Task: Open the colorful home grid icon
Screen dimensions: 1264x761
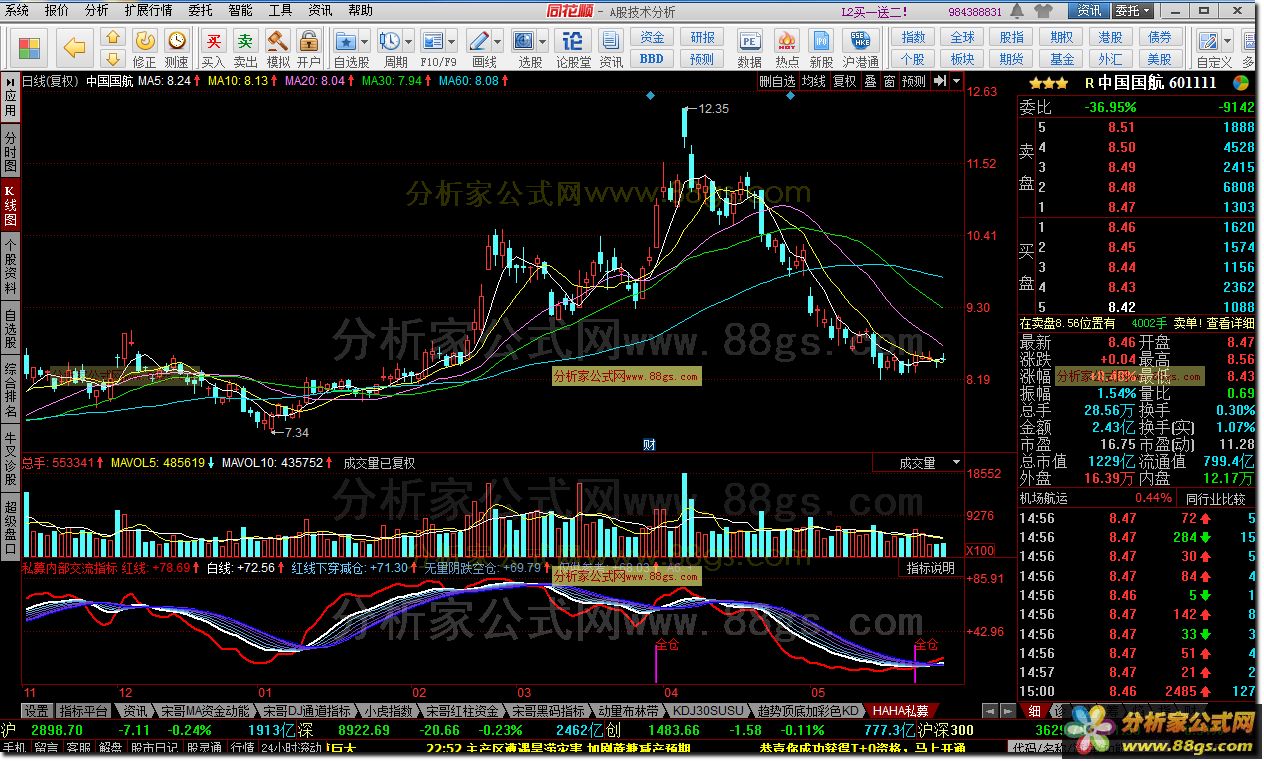Action: click(x=30, y=47)
